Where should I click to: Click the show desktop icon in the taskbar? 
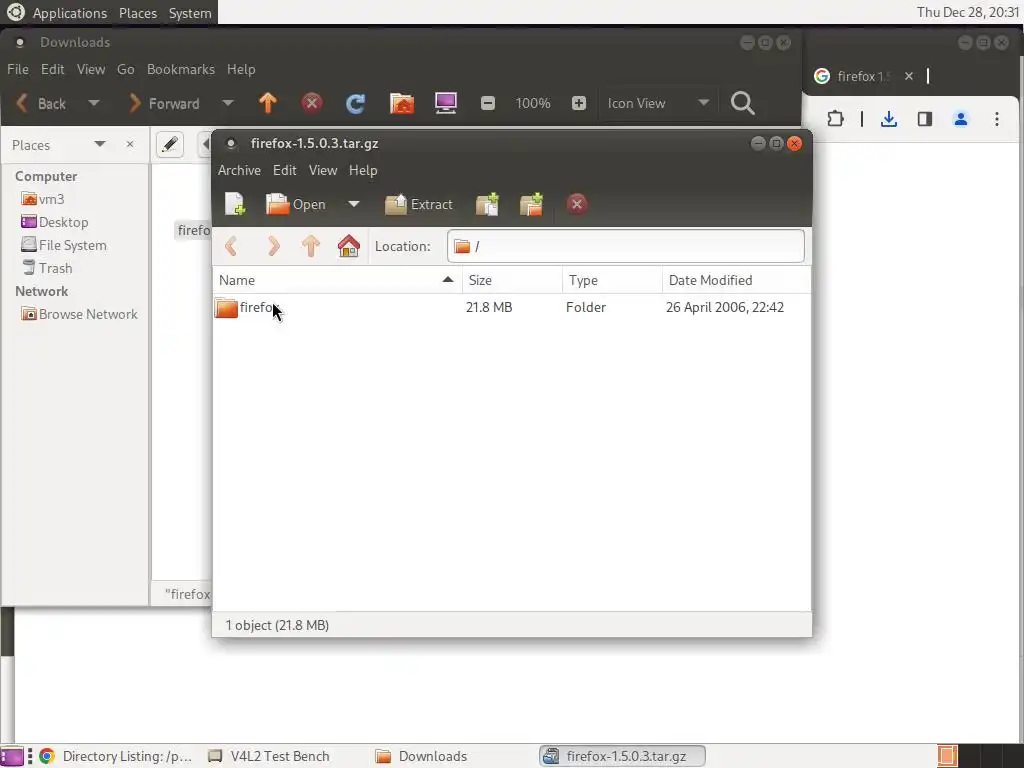[x=12, y=756]
